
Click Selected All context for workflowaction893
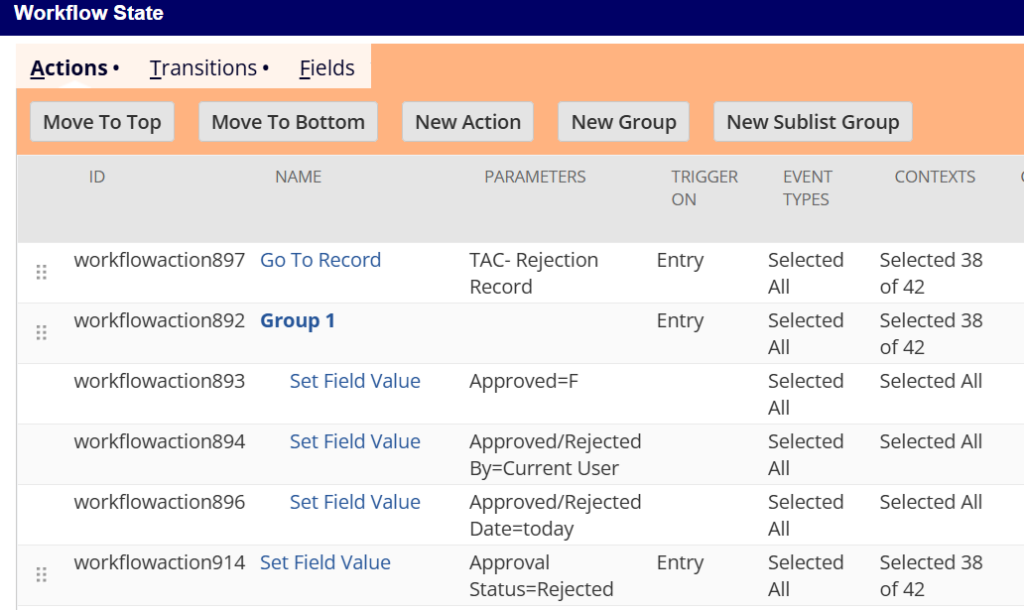(931, 381)
